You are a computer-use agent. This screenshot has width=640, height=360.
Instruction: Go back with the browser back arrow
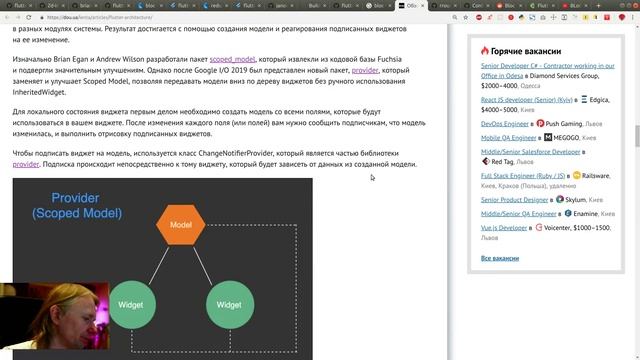(x=7, y=18)
